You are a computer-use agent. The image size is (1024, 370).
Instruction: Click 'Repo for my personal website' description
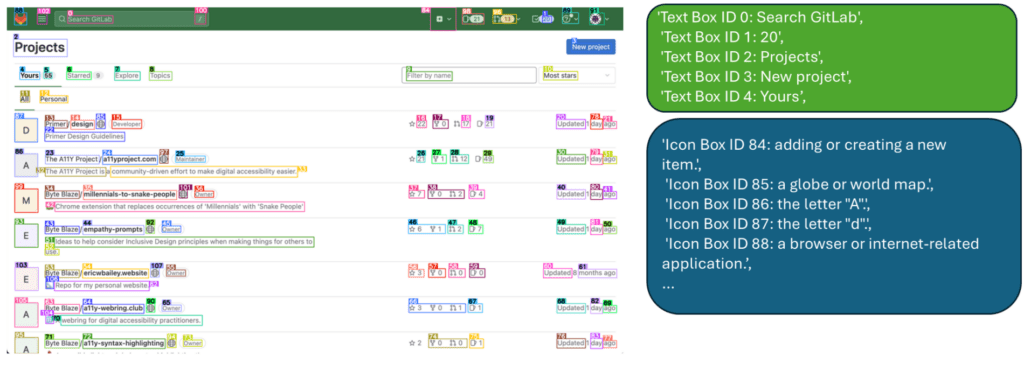coord(101,285)
